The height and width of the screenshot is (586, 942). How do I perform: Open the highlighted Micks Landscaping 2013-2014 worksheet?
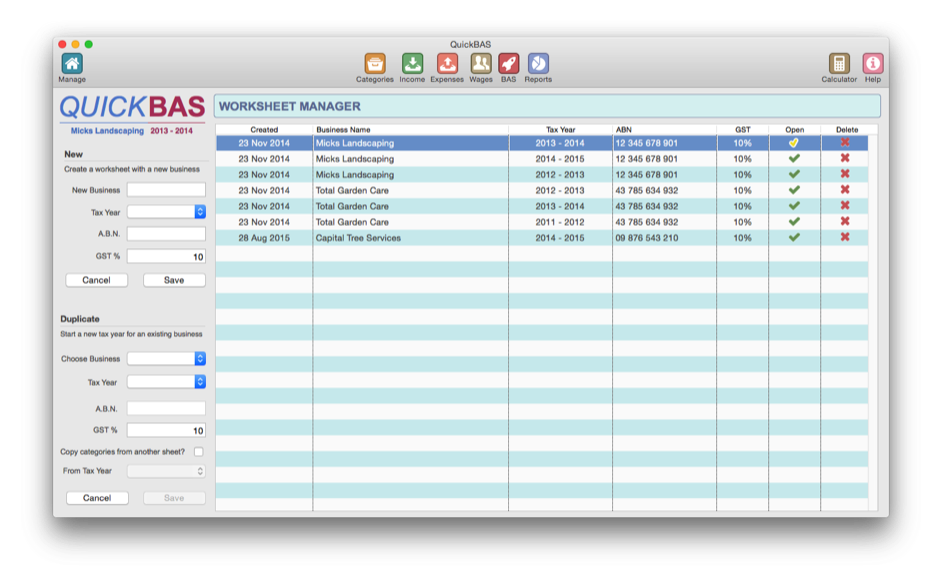pyautogui.click(x=795, y=142)
